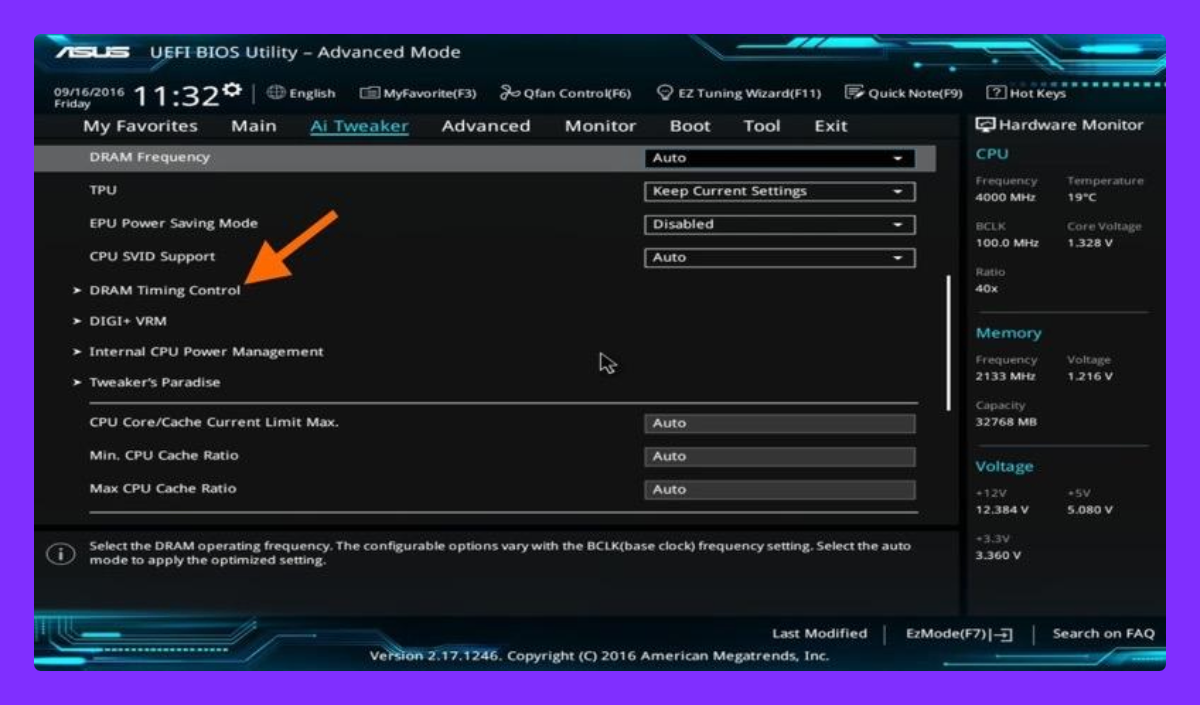
Task: Open the Monitor tab
Action: click(x=600, y=126)
